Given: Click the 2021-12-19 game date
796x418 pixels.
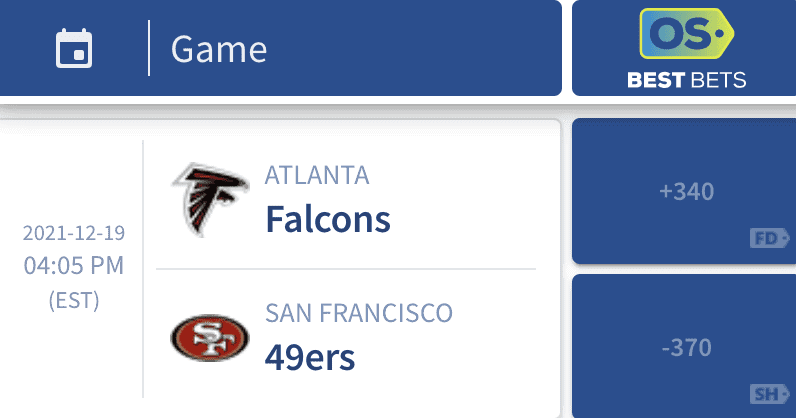Looking at the screenshot, I should click(x=74, y=233).
